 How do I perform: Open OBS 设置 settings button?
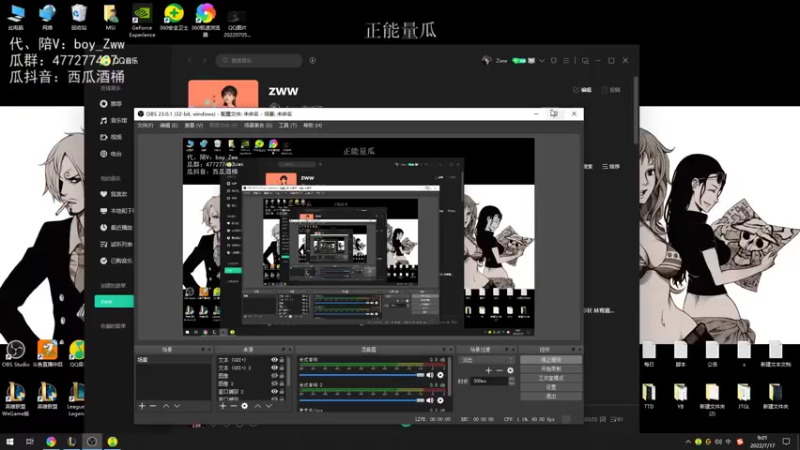(x=551, y=387)
